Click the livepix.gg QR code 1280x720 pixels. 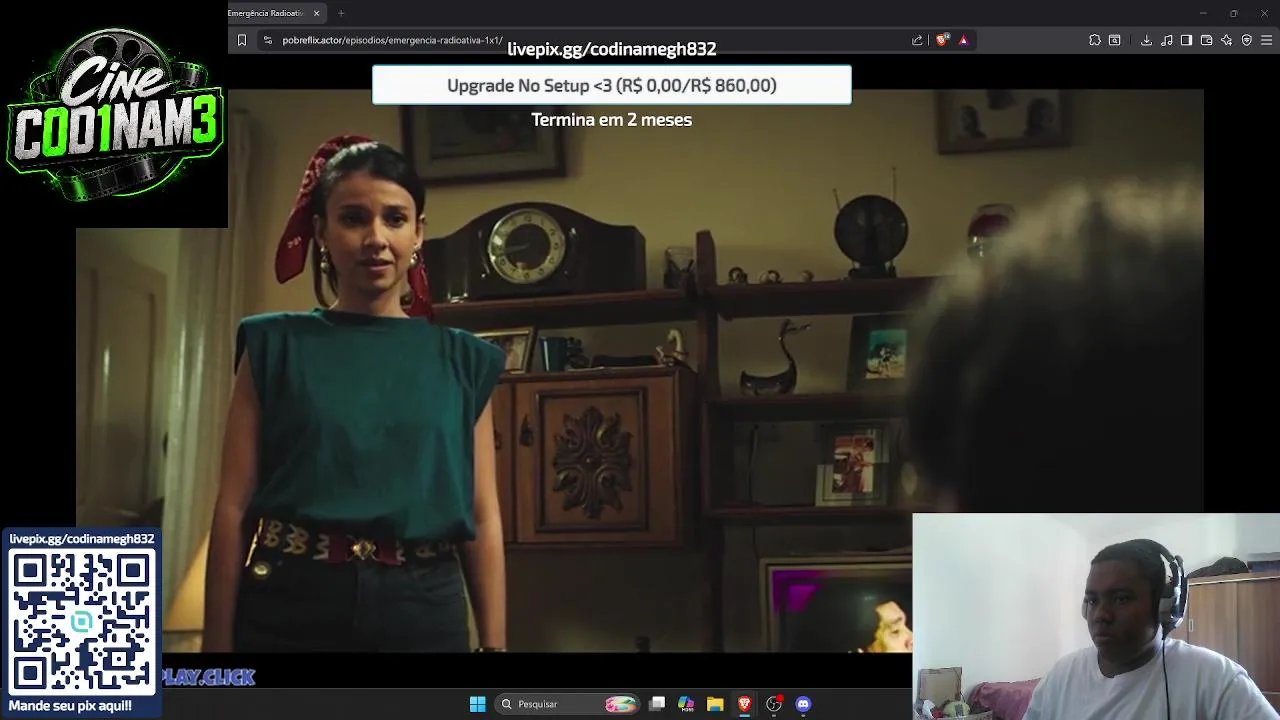point(82,622)
